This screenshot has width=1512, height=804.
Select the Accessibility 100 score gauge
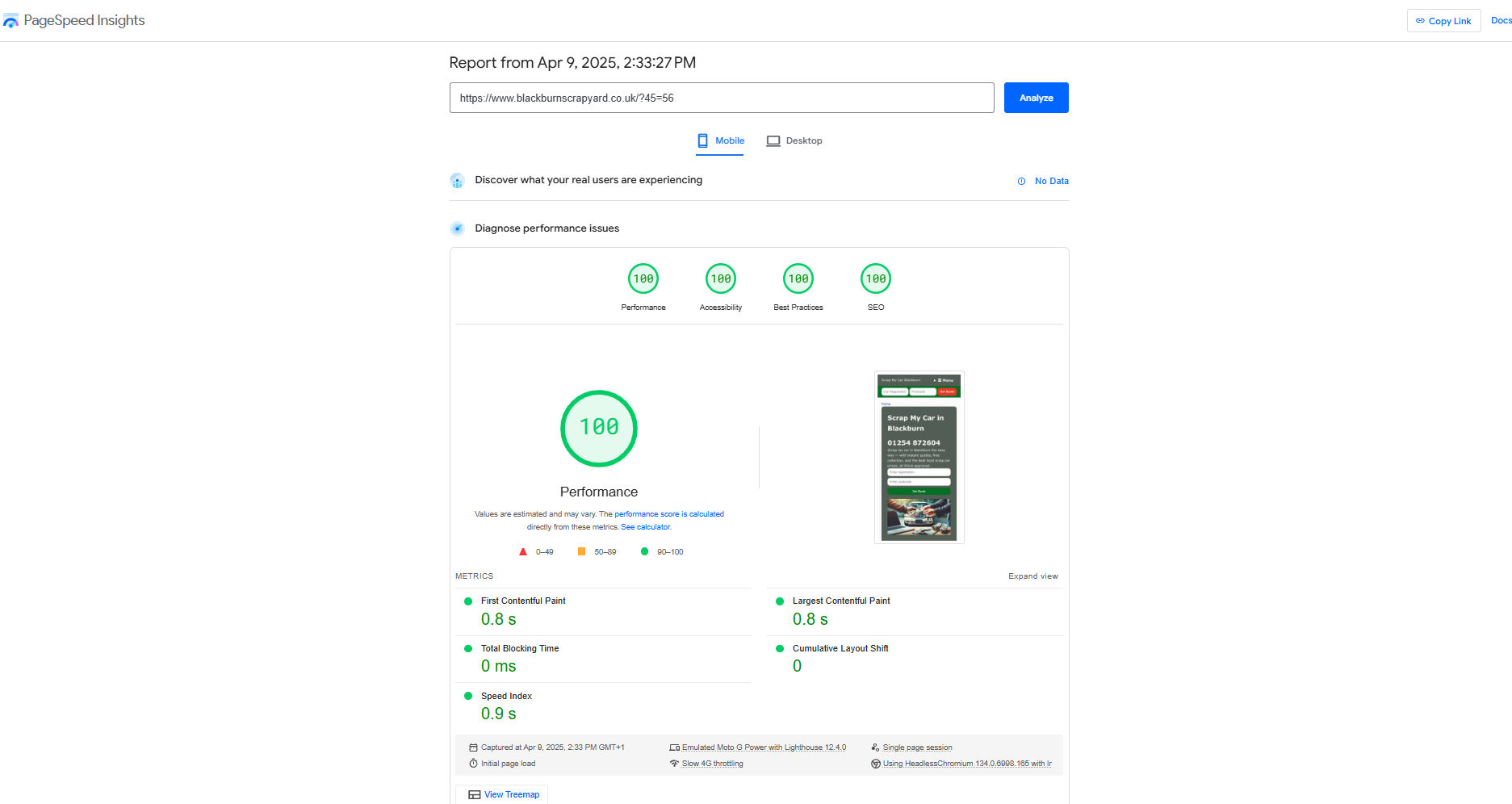[x=721, y=279]
